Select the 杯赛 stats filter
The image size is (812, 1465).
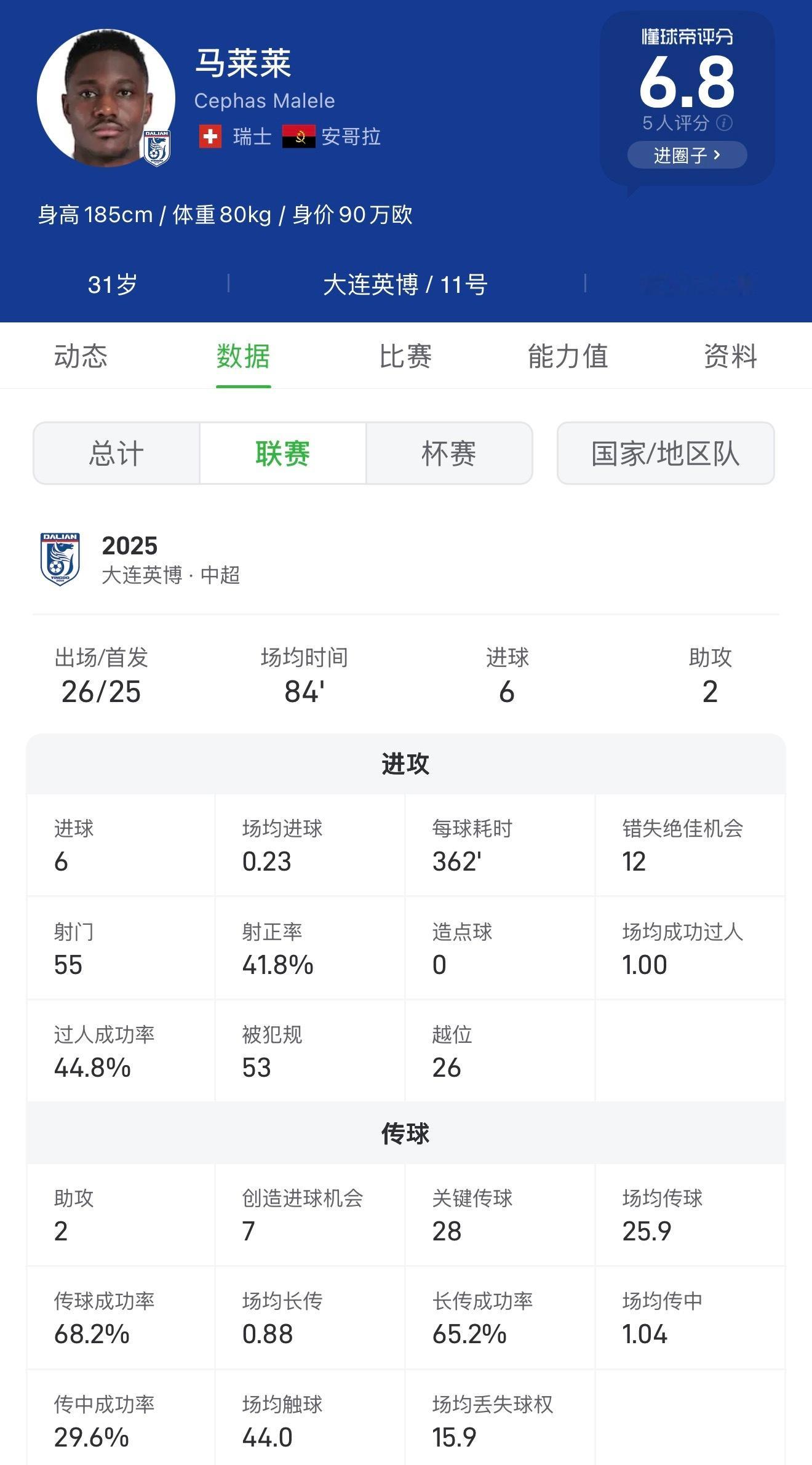[x=449, y=453]
